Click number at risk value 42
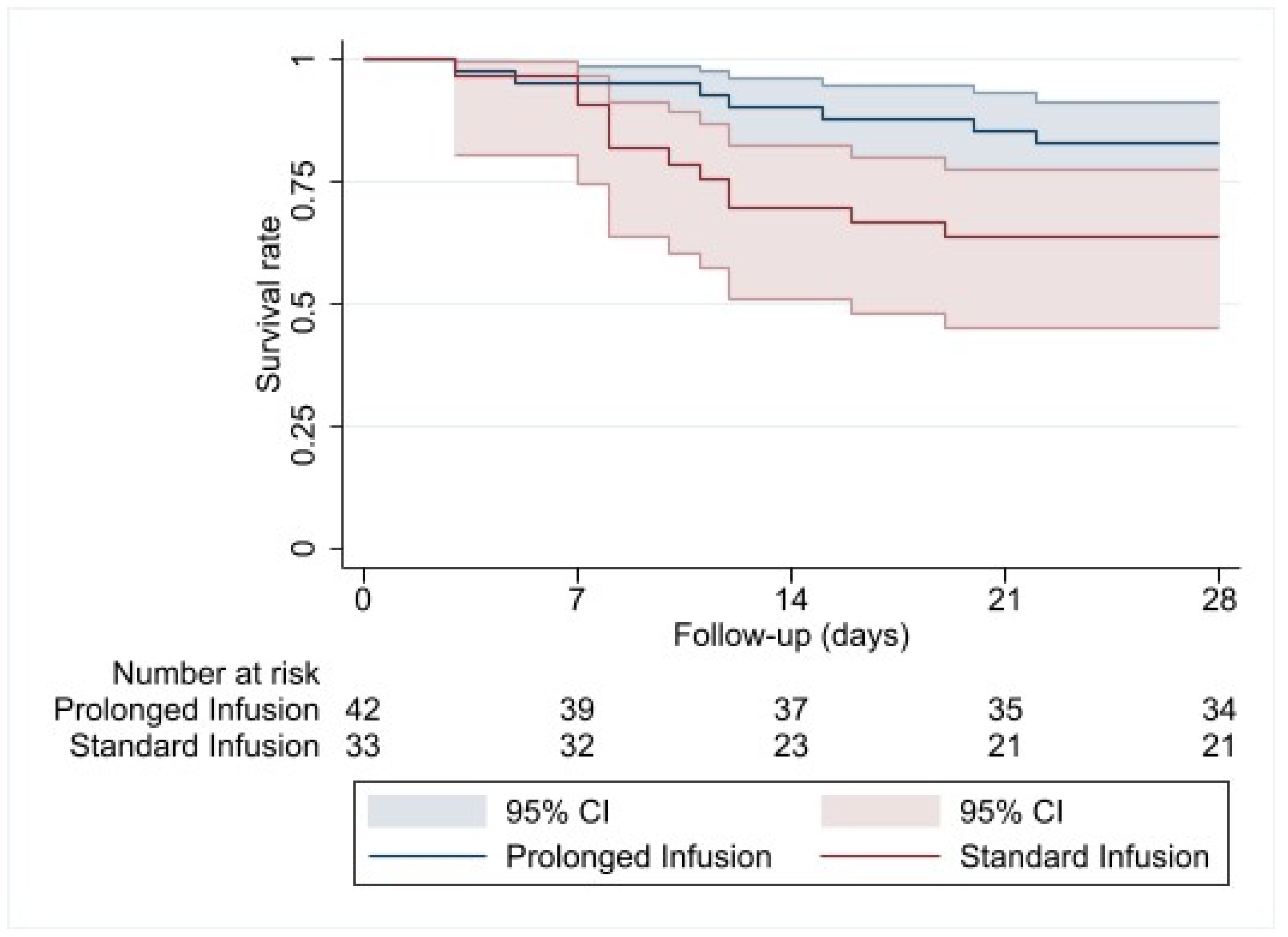Screen dimensions: 1288x937 click(363, 710)
